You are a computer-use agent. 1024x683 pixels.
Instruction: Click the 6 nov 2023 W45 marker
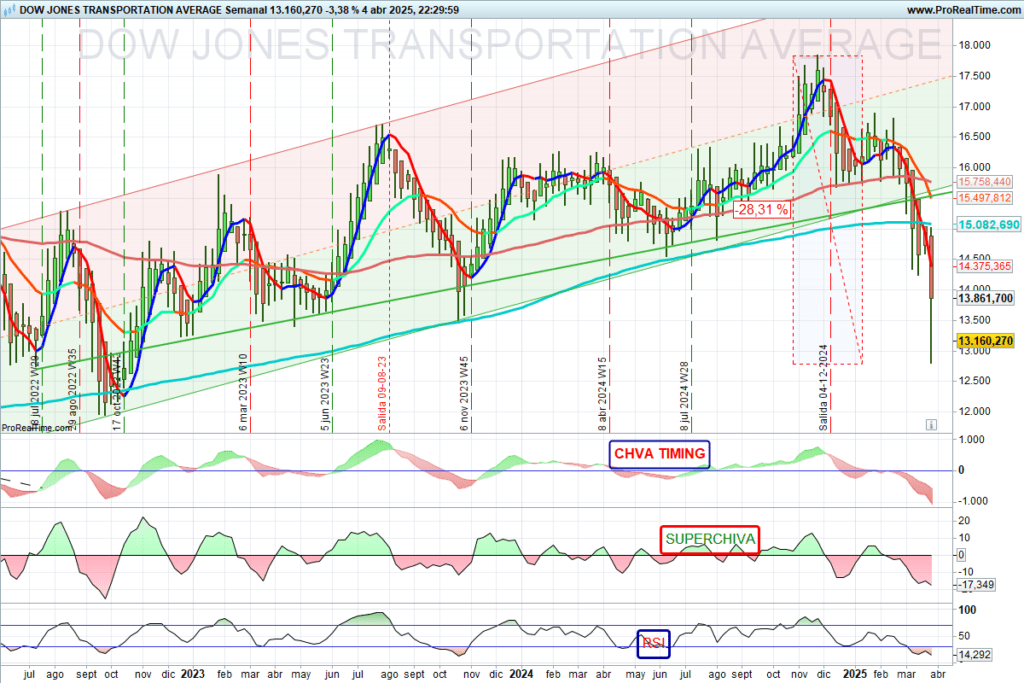464,393
